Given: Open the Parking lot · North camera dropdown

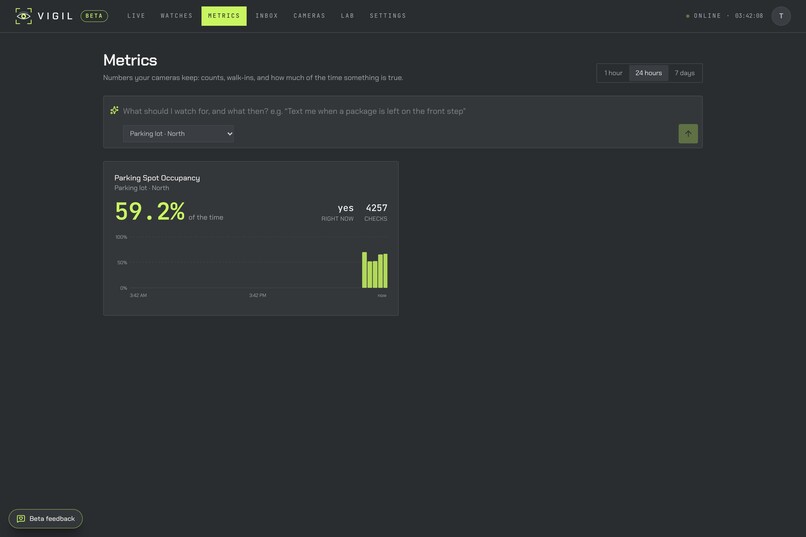Looking at the screenshot, I should (178, 134).
